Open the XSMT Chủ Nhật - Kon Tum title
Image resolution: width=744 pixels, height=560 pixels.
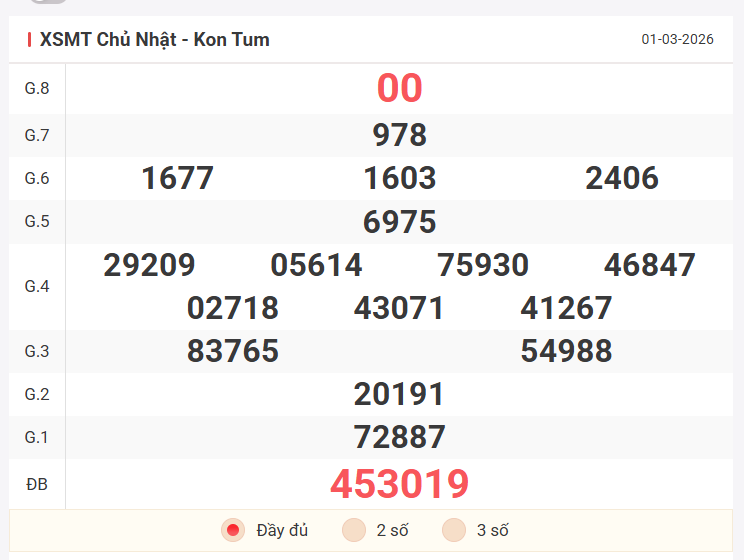point(154,40)
